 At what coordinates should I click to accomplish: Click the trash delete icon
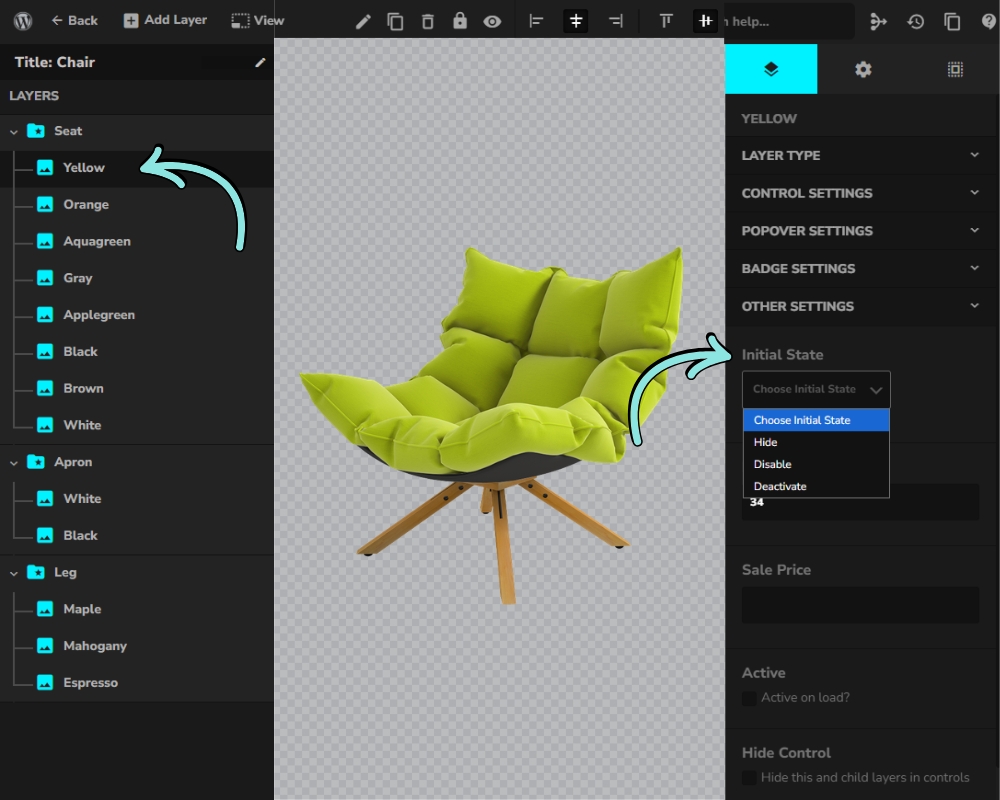pyautogui.click(x=427, y=22)
